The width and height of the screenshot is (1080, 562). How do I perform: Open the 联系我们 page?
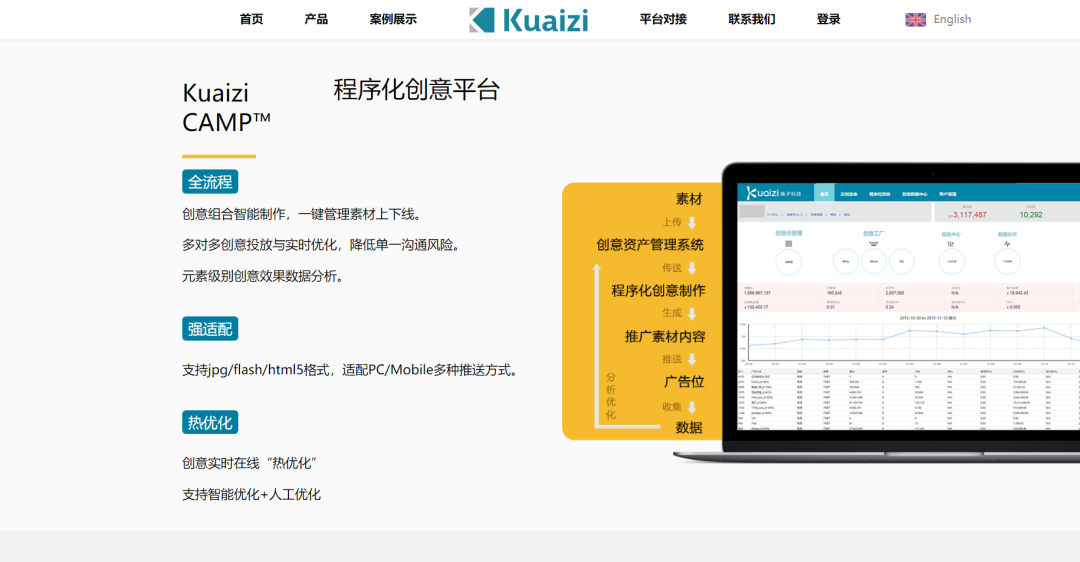click(751, 20)
